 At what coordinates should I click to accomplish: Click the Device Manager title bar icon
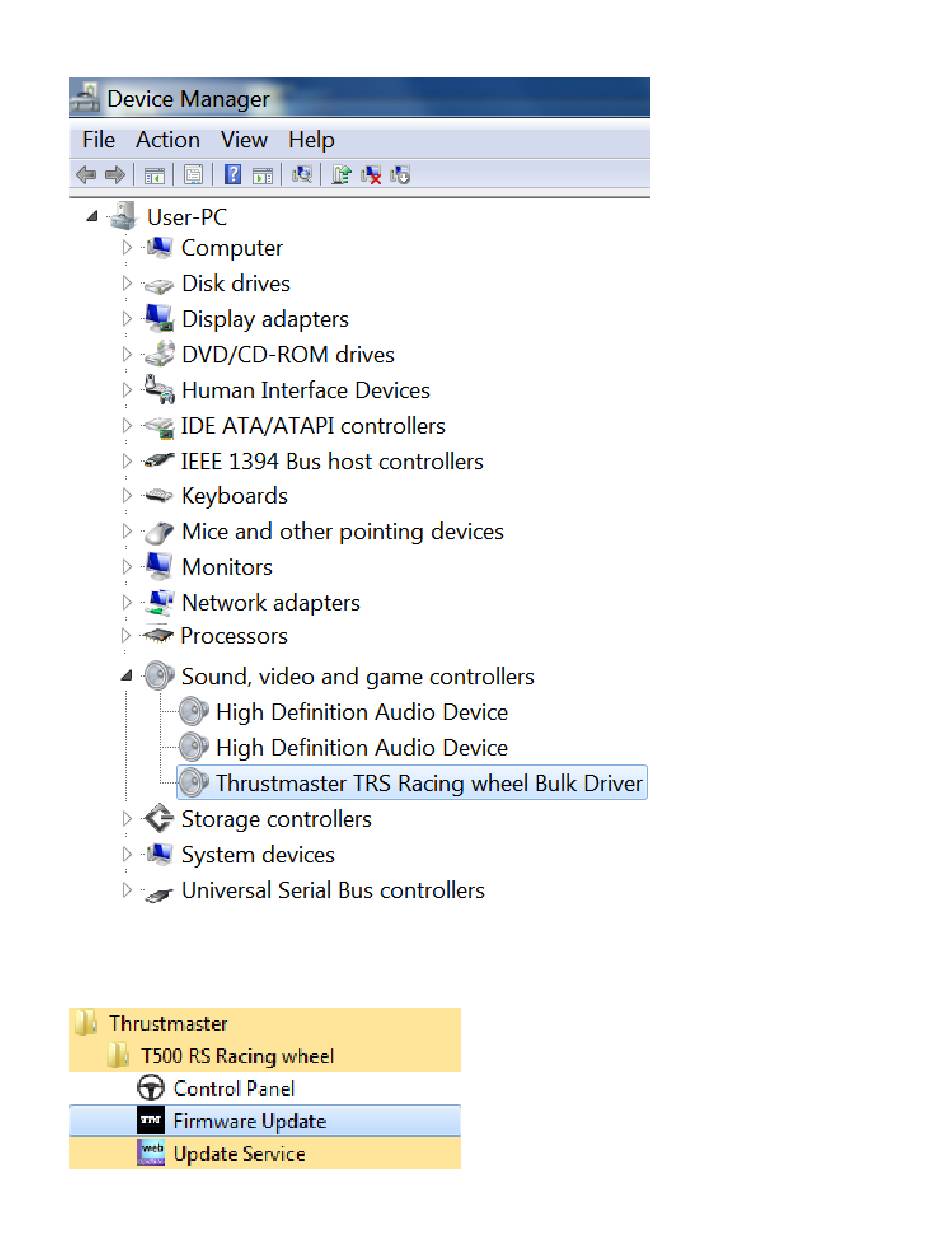(x=85, y=98)
